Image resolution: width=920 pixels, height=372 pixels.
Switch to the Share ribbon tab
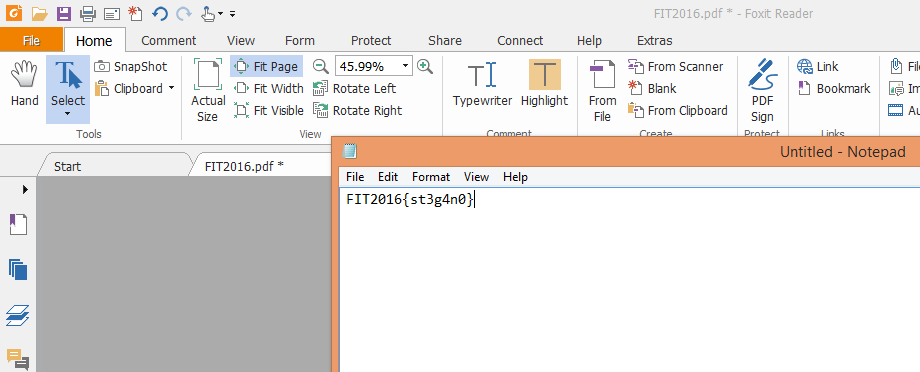point(445,40)
